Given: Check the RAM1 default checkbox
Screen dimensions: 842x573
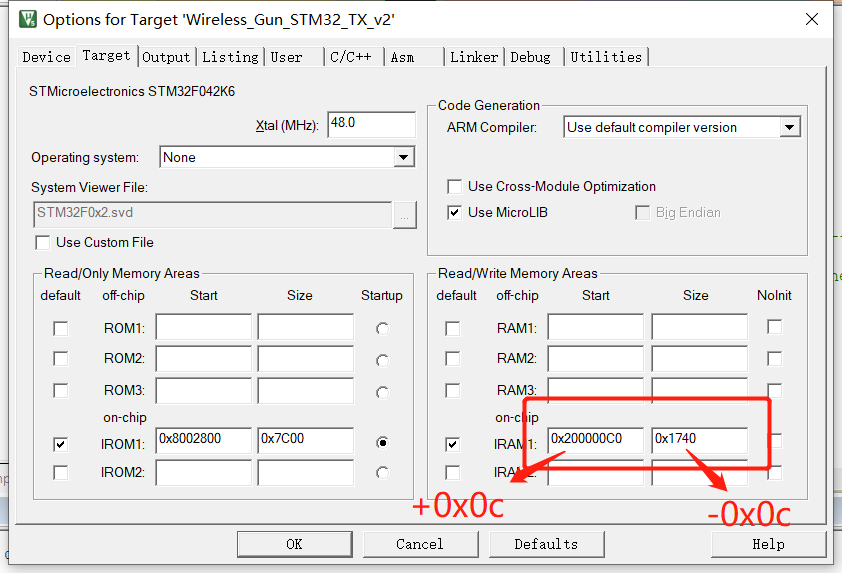Looking at the screenshot, I should pyautogui.click(x=453, y=328).
